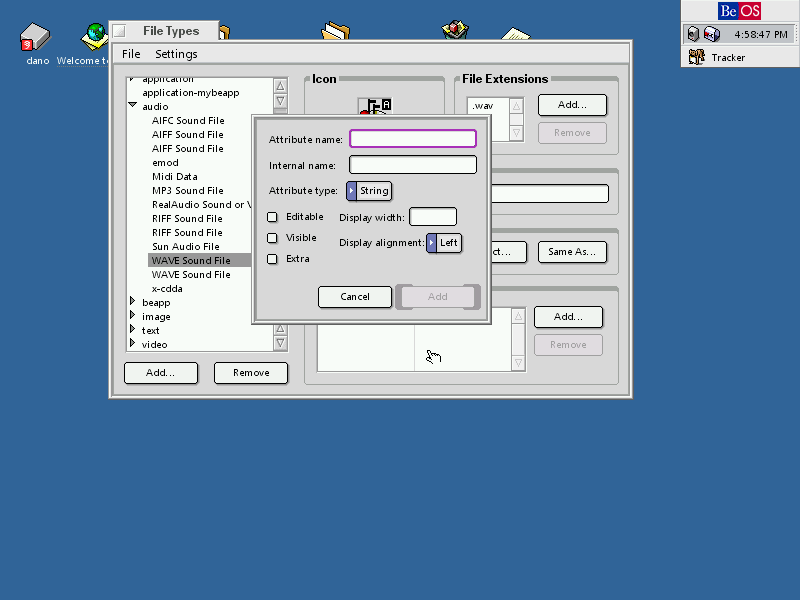Viewport: 800px width, 600px height.
Task: Select Midi Data in the type list
Action: 174,177
